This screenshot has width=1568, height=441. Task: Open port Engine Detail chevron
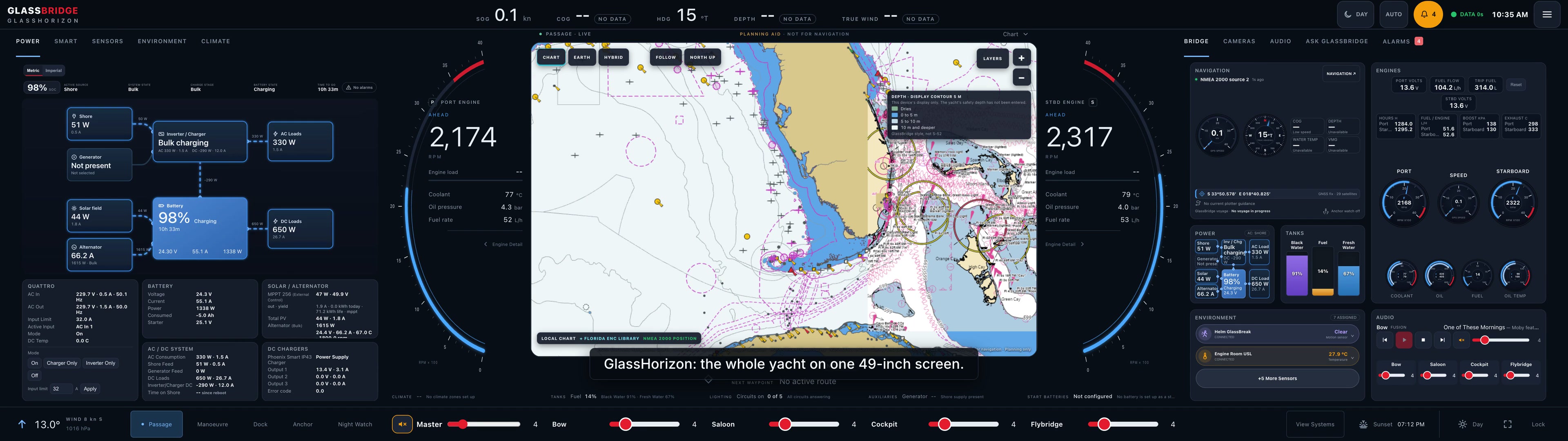[486, 244]
